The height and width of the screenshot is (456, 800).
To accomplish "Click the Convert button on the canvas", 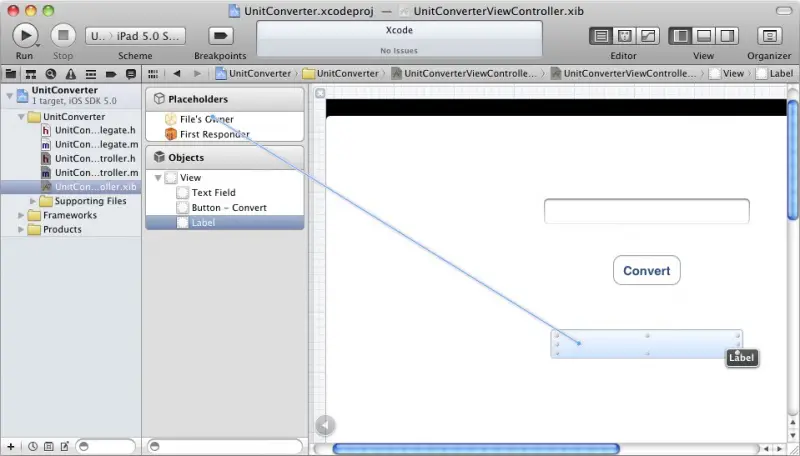I will (x=646, y=270).
